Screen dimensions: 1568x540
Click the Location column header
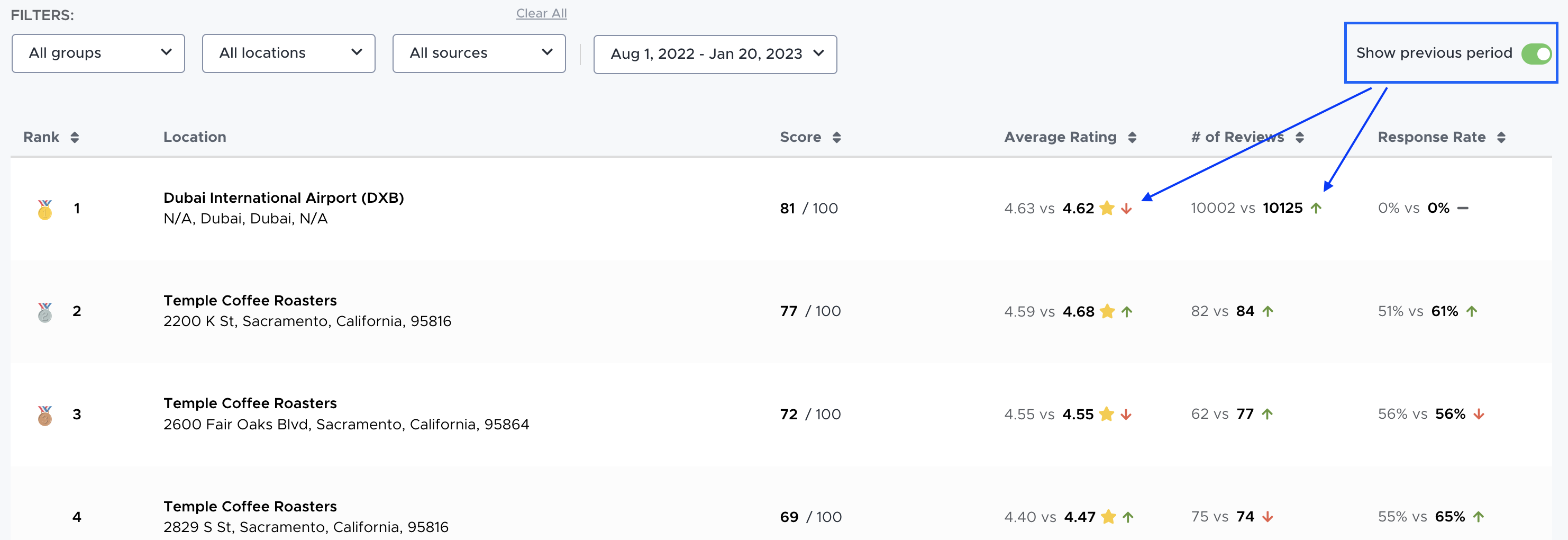tap(195, 137)
